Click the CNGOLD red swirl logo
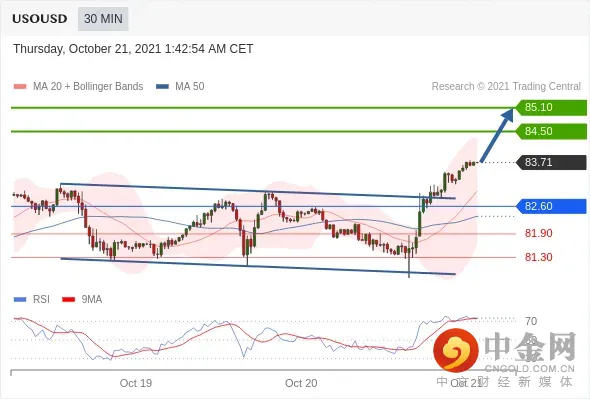The height and width of the screenshot is (400, 590). (x=456, y=350)
